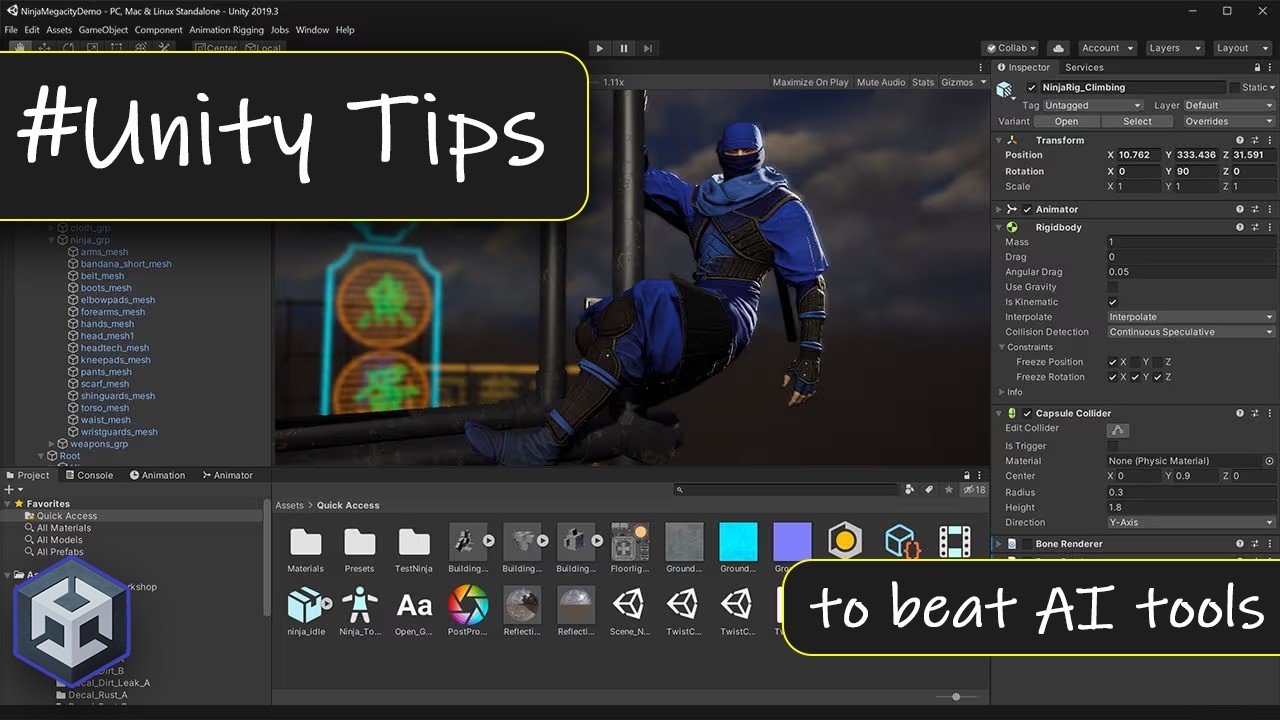Open the Direction dropdown showing Y-Axis
This screenshot has height=720, width=1280.
click(x=1191, y=523)
